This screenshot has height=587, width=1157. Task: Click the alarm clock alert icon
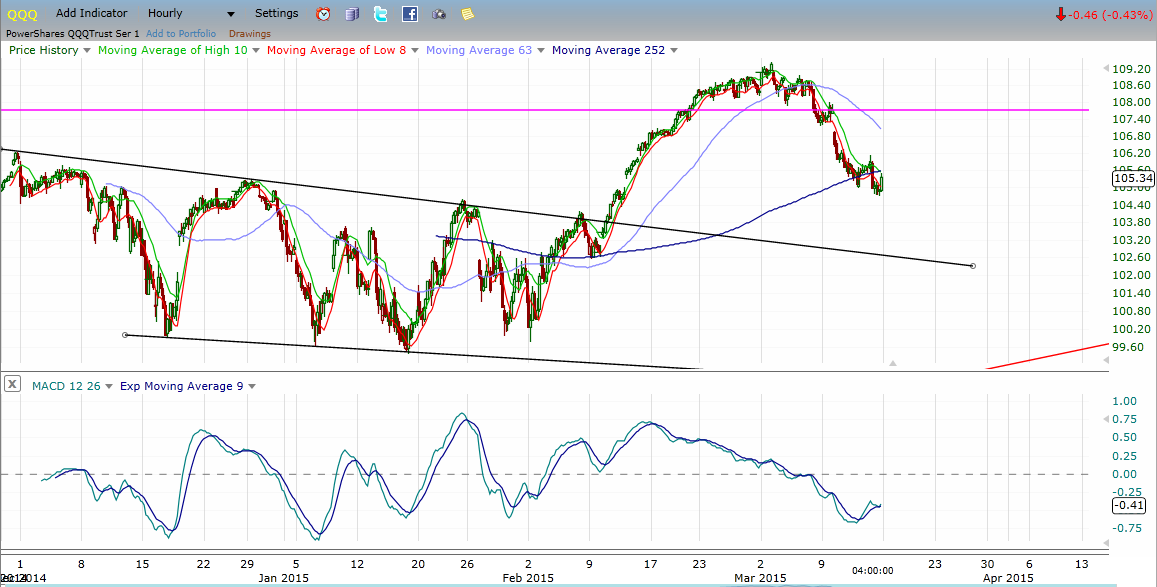pyautogui.click(x=323, y=13)
